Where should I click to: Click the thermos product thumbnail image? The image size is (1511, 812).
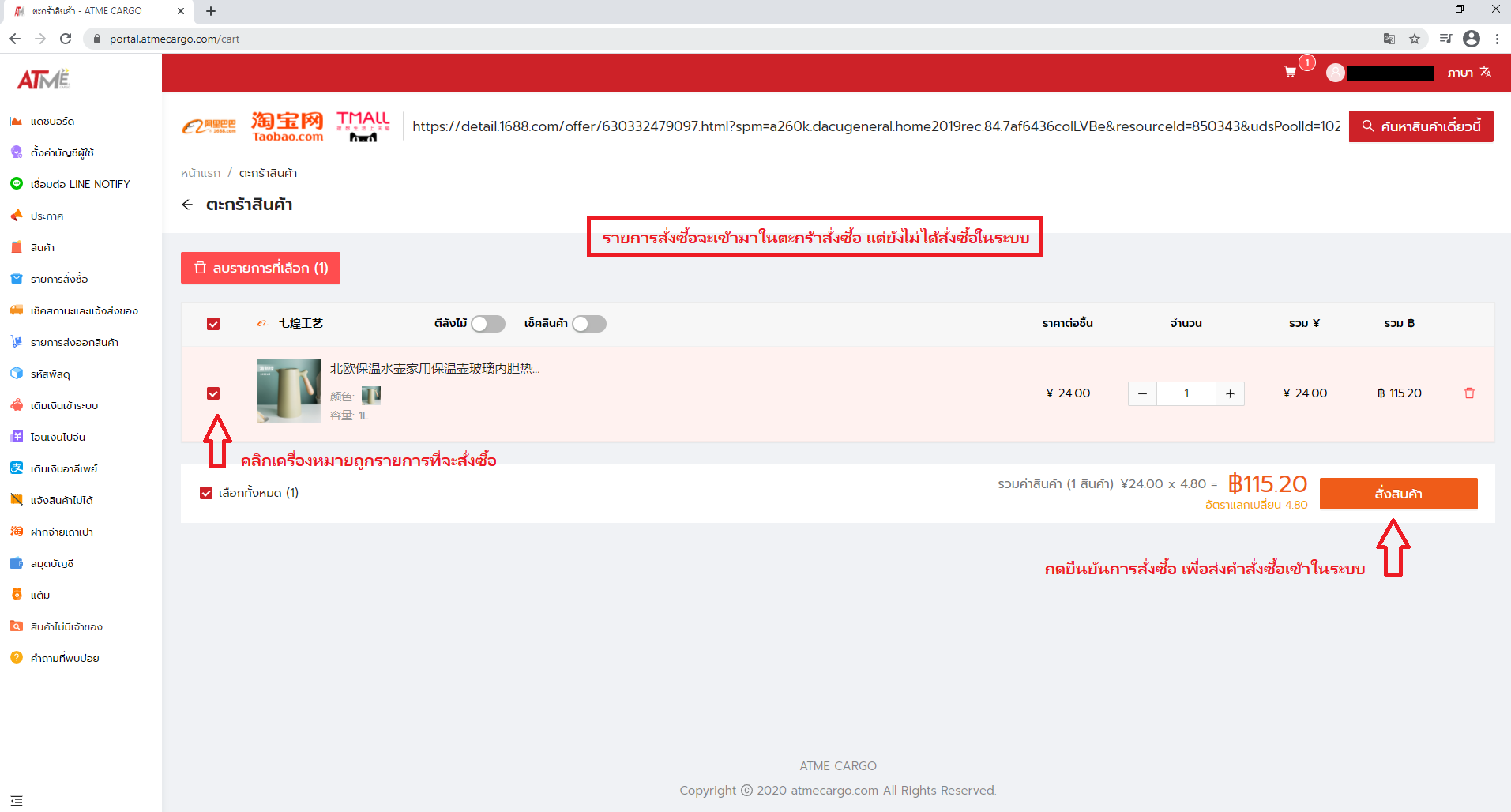(x=289, y=391)
